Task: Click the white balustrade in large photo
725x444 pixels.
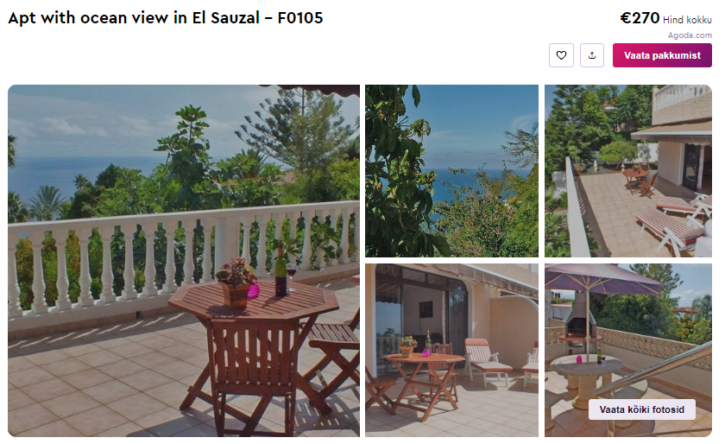Action: 184,259
